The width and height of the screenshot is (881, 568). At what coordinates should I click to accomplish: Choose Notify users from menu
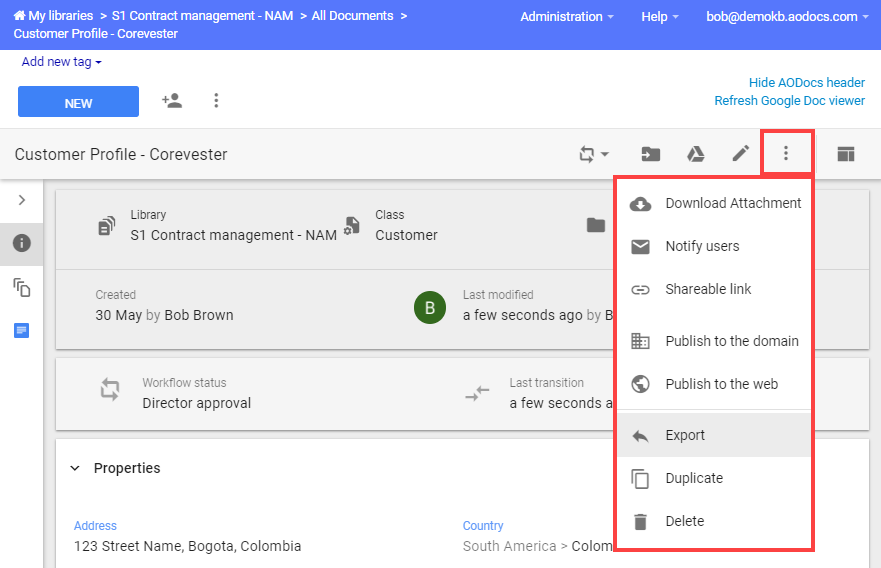[x=714, y=246]
